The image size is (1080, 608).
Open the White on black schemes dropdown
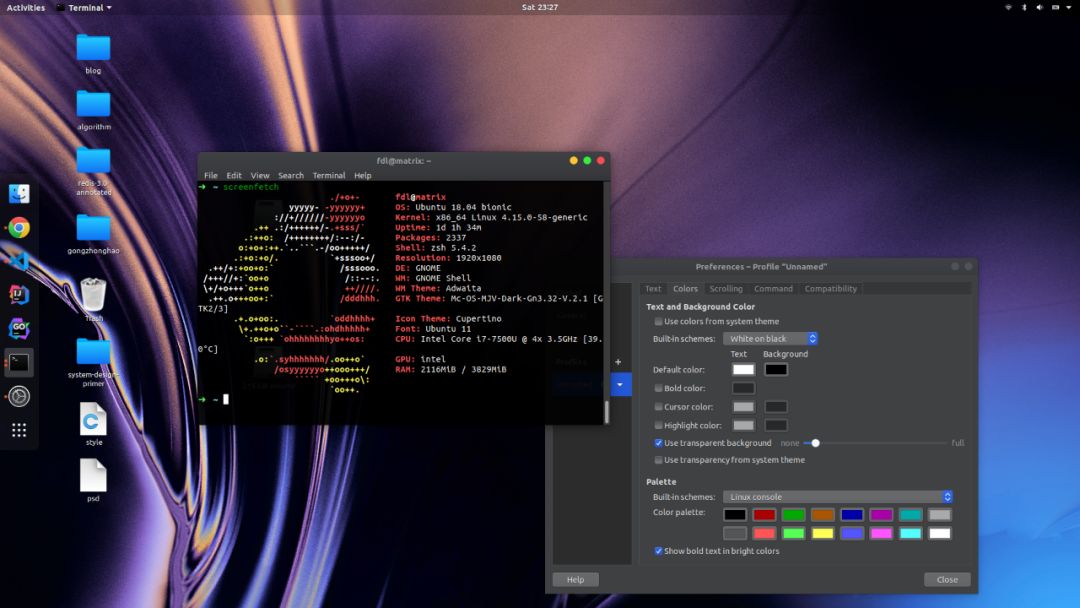(771, 338)
